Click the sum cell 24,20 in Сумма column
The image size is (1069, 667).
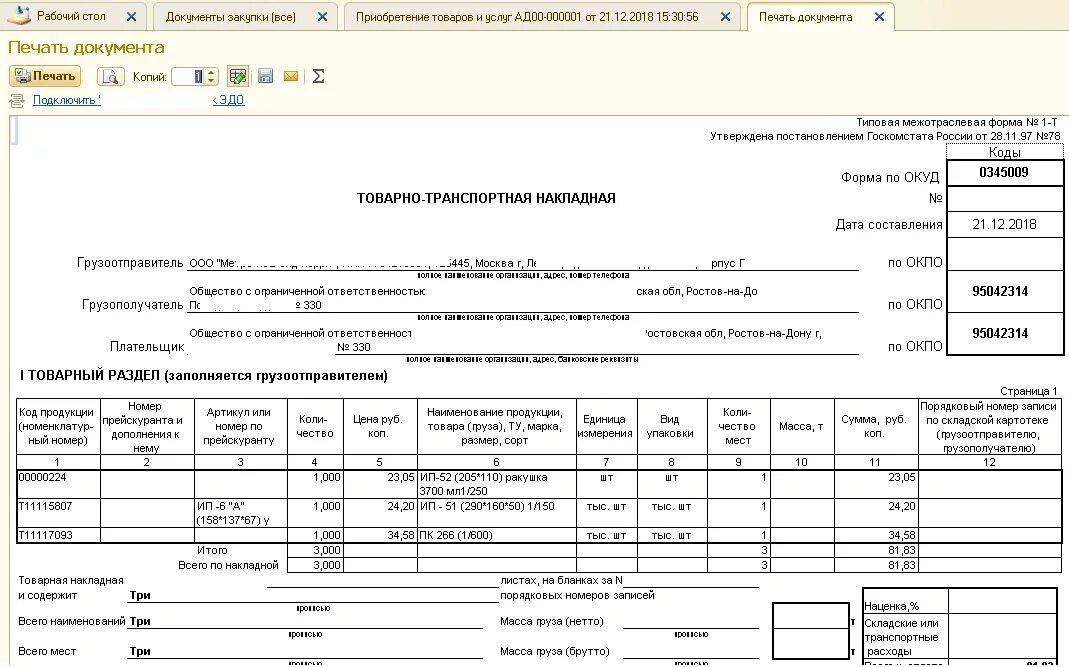tap(876, 513)
